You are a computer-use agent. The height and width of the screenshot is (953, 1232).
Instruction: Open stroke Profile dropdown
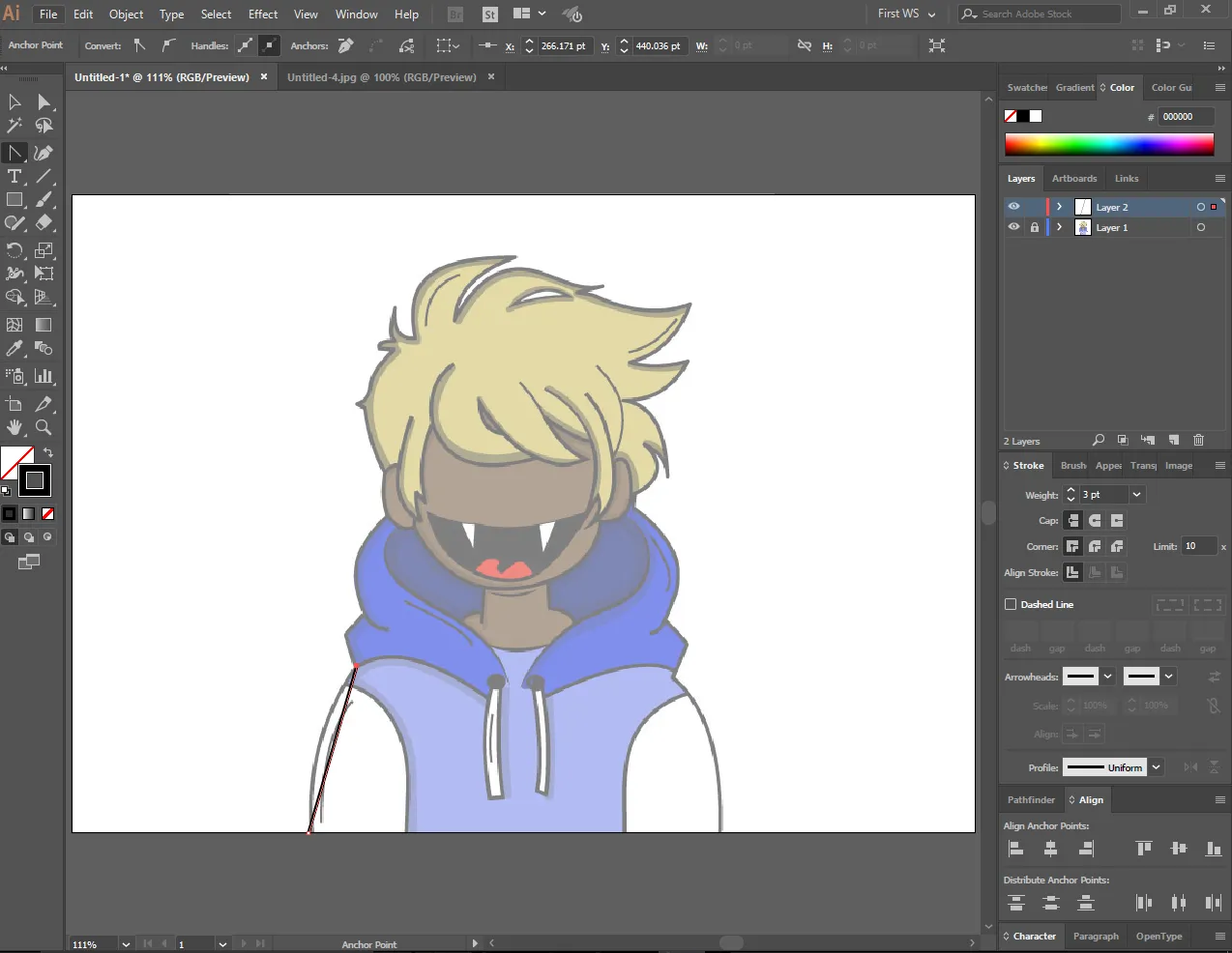pos(1157,767)
